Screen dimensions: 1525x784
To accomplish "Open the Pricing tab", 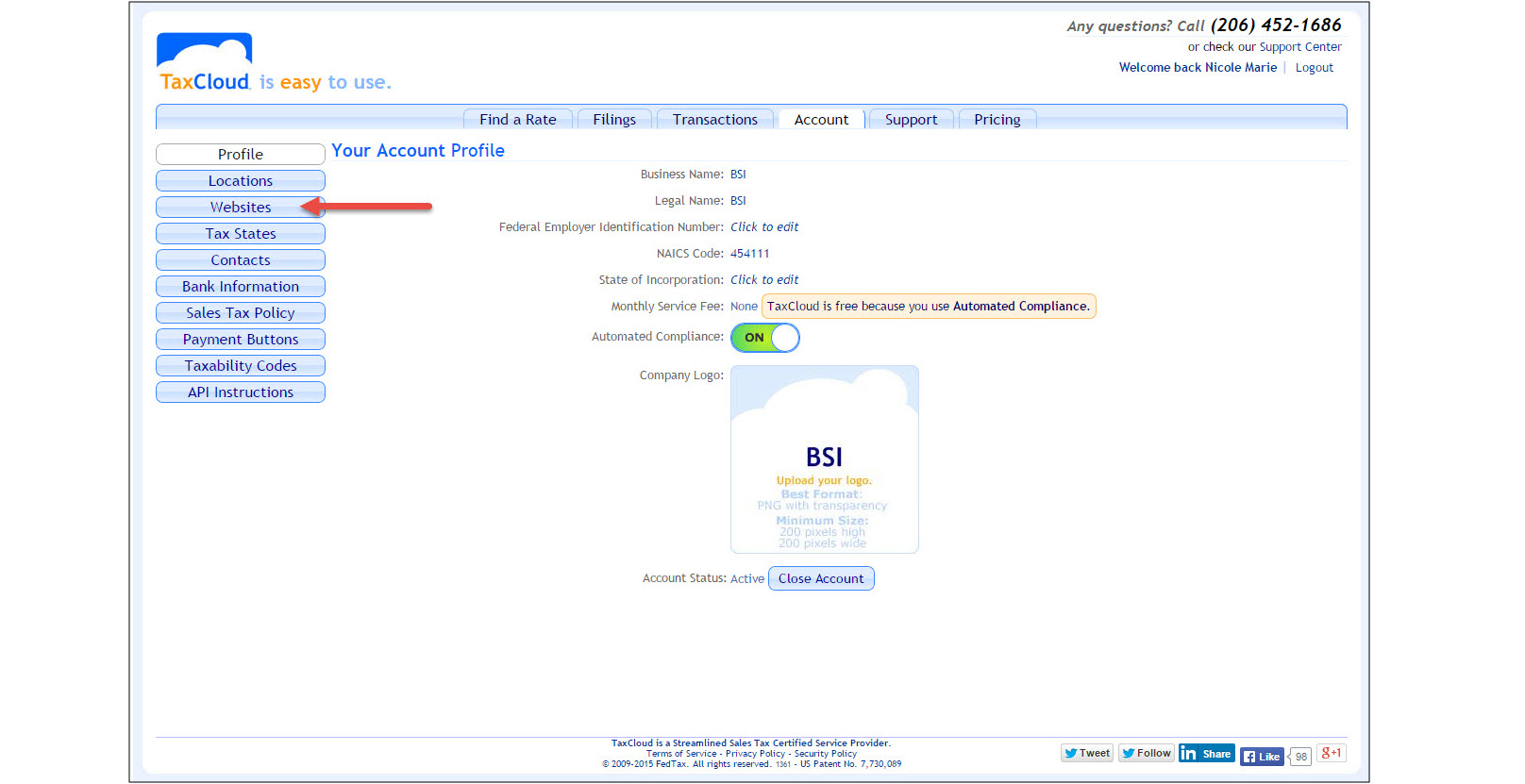I will pos(997,119).
